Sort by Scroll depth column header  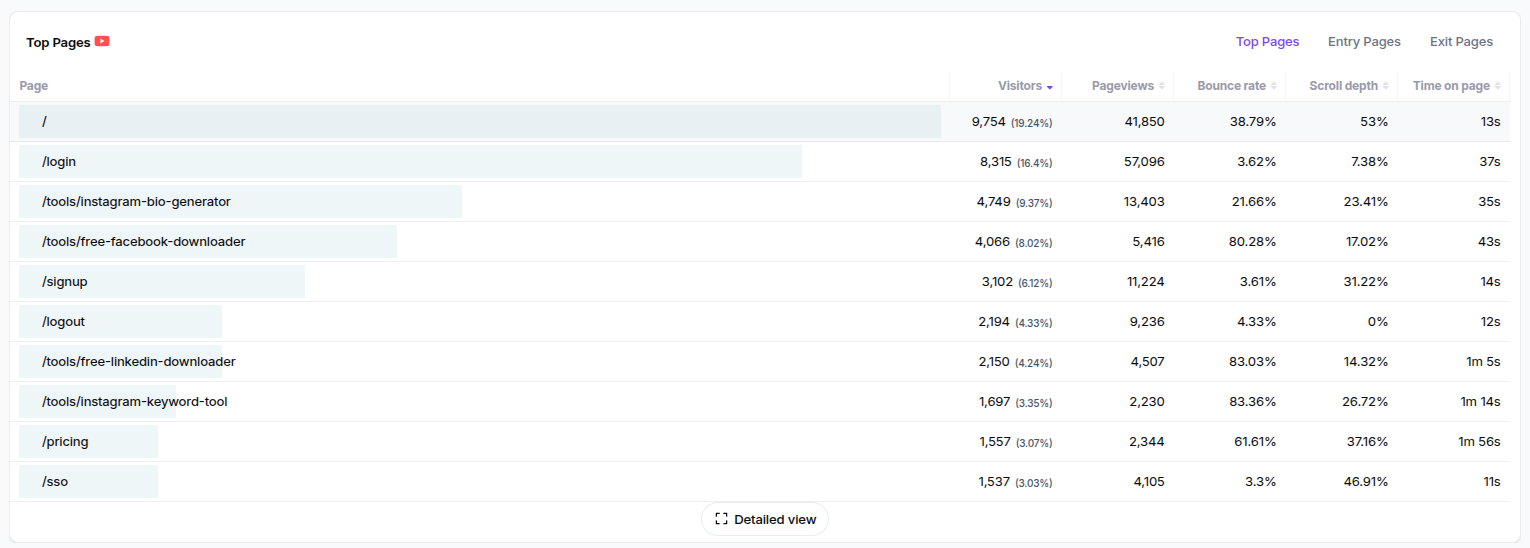click(1342, 86)
